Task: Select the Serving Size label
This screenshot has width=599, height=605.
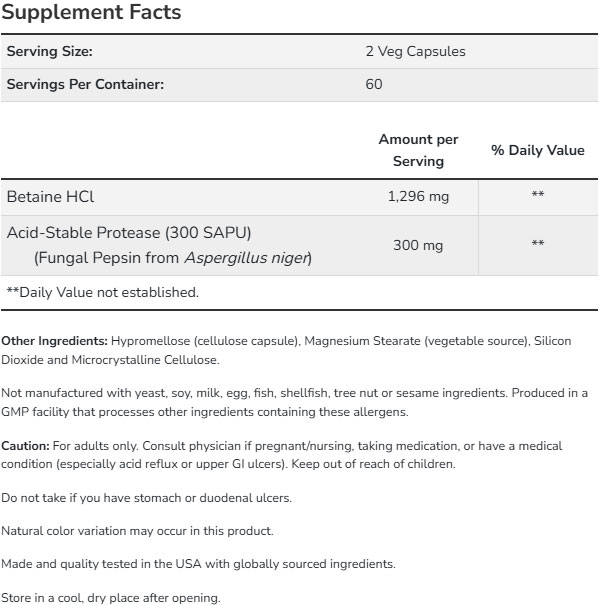Action: 50,51
